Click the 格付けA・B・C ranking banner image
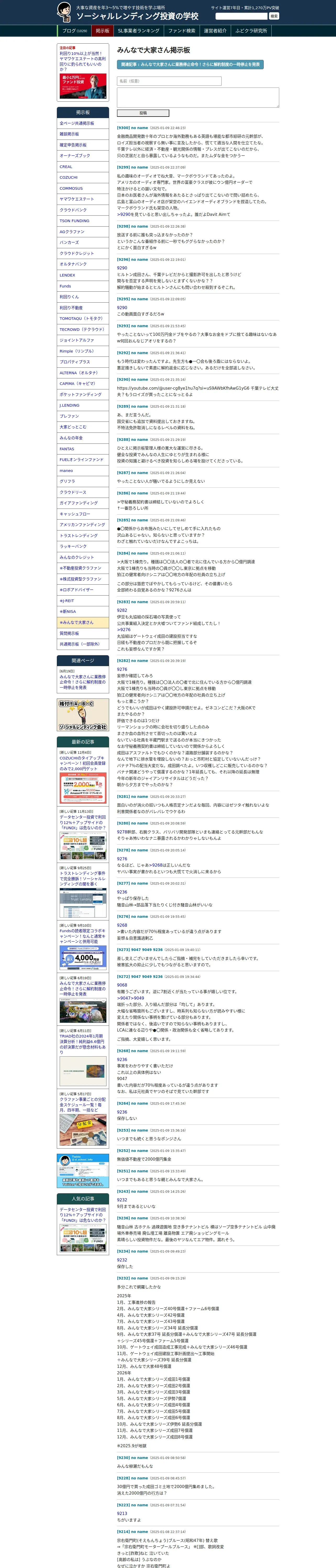Viewport: 336px width, 1568px height. (x=83, y=714)
